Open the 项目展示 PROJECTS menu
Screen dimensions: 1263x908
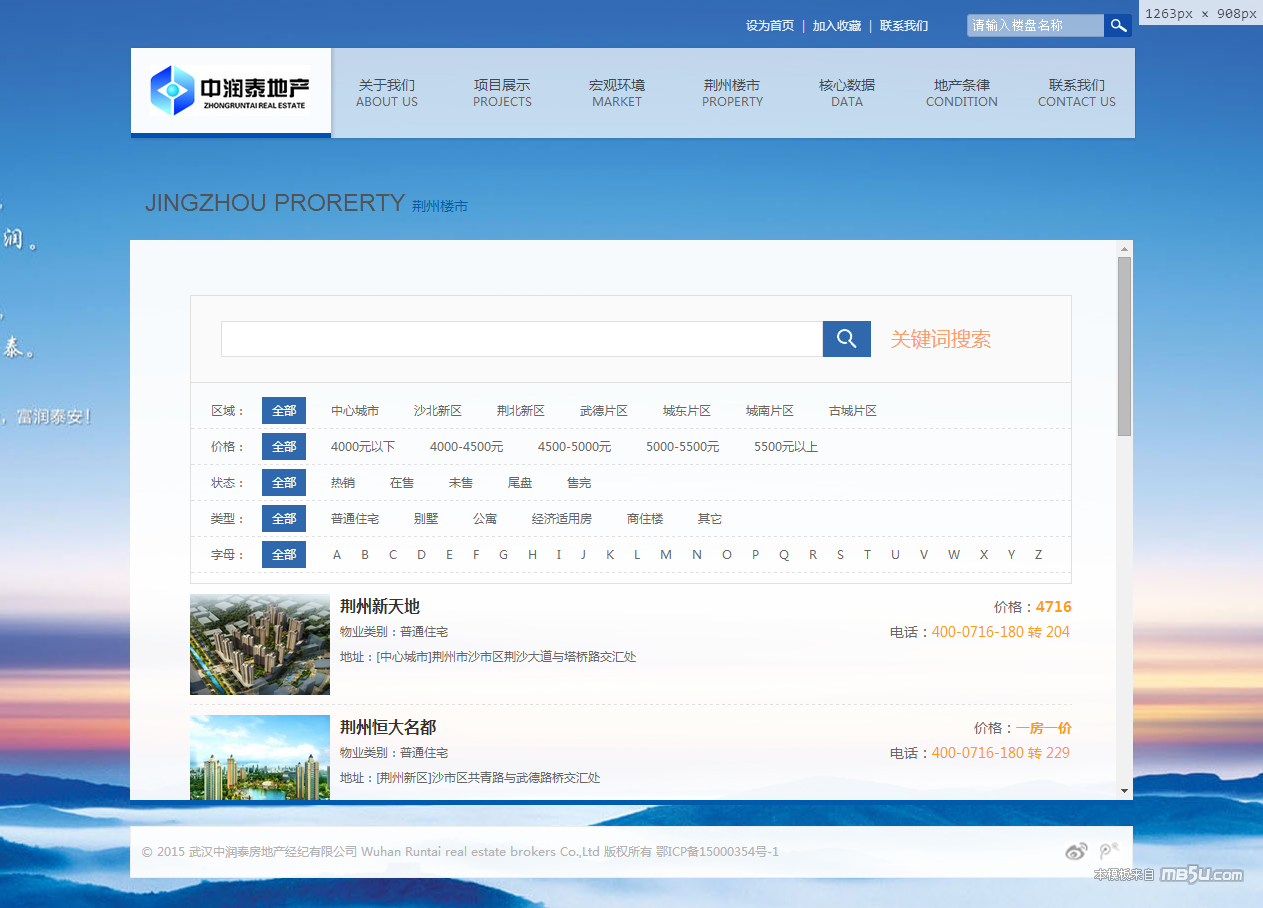(x=502, y=93)
